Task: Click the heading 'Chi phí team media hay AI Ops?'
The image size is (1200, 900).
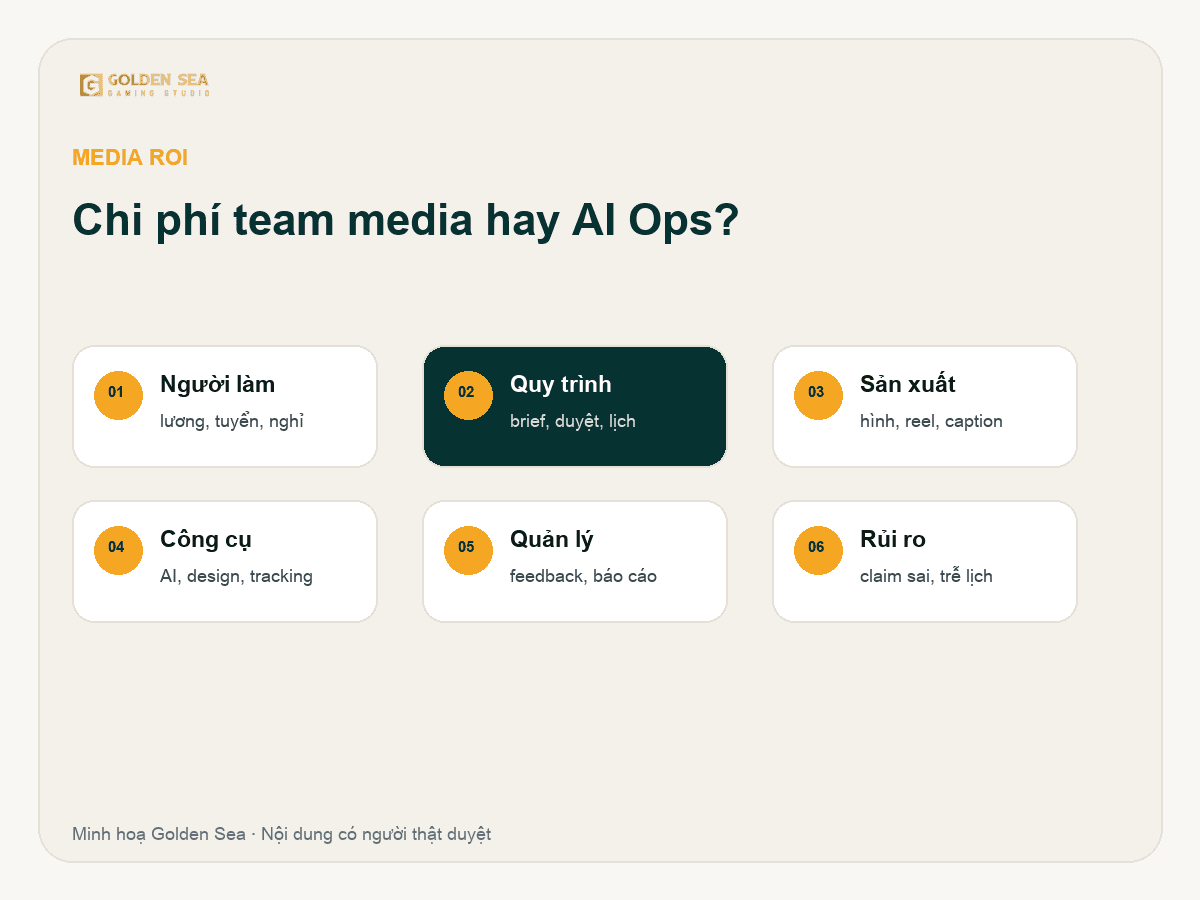Action: pyautogui.click(x=405, y=220)
